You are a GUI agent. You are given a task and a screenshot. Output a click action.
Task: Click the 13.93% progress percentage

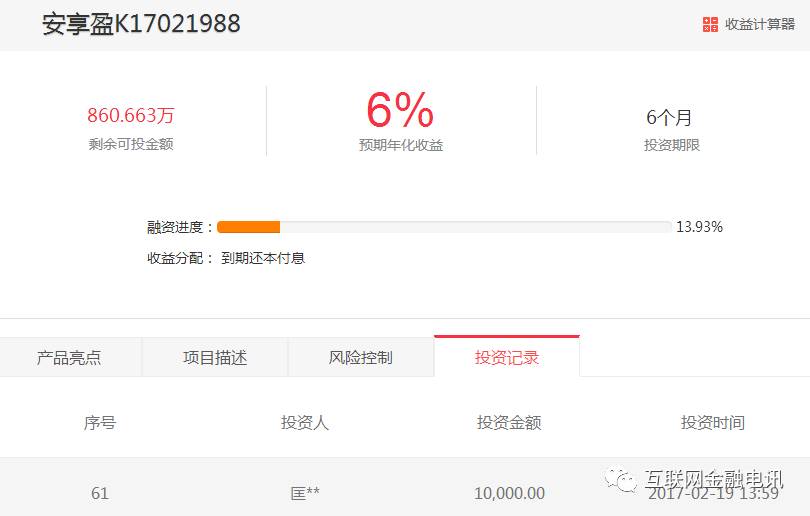pos(699,227)
